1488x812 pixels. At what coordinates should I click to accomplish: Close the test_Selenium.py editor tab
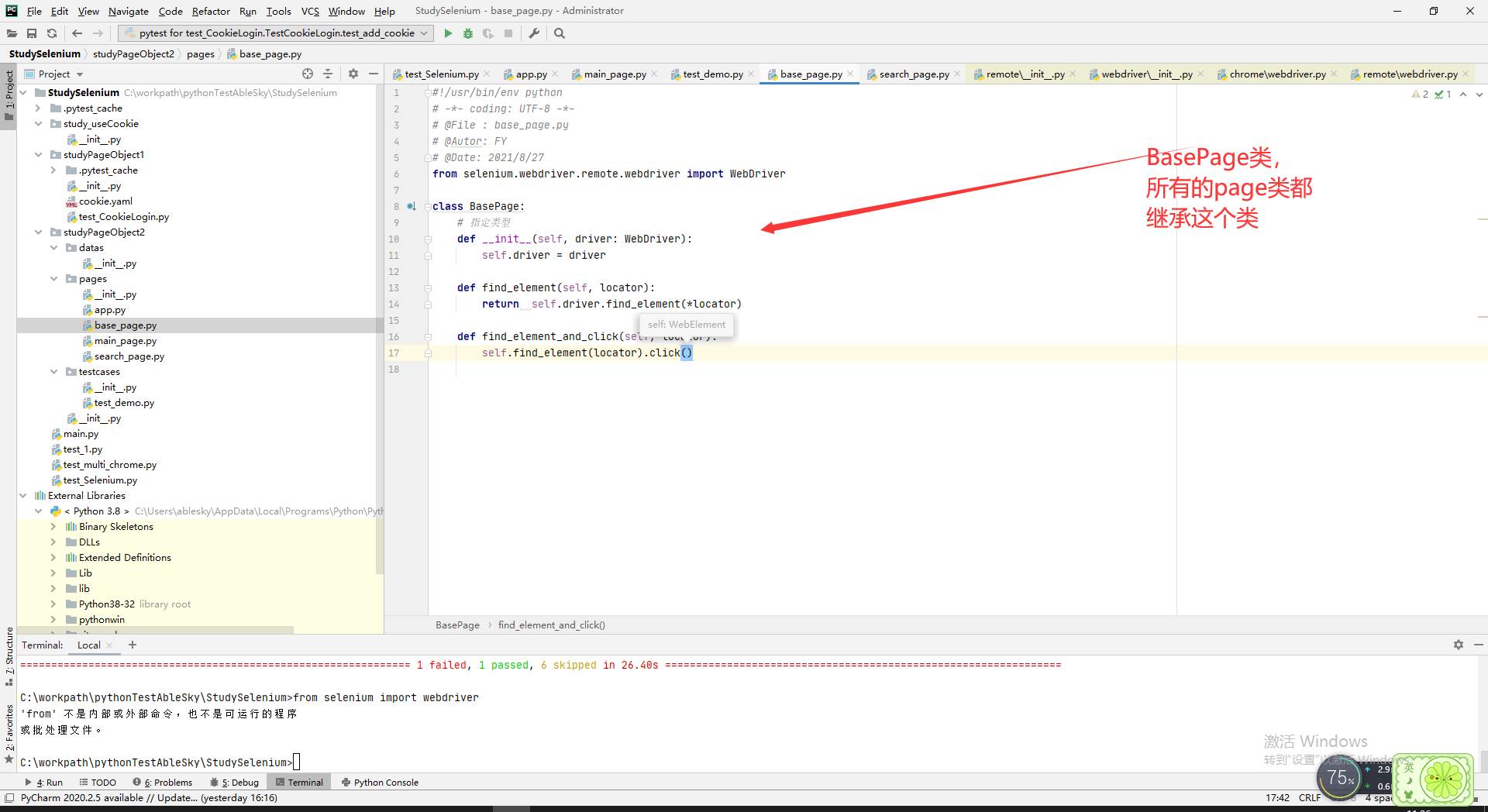click(x=487, y=74)
